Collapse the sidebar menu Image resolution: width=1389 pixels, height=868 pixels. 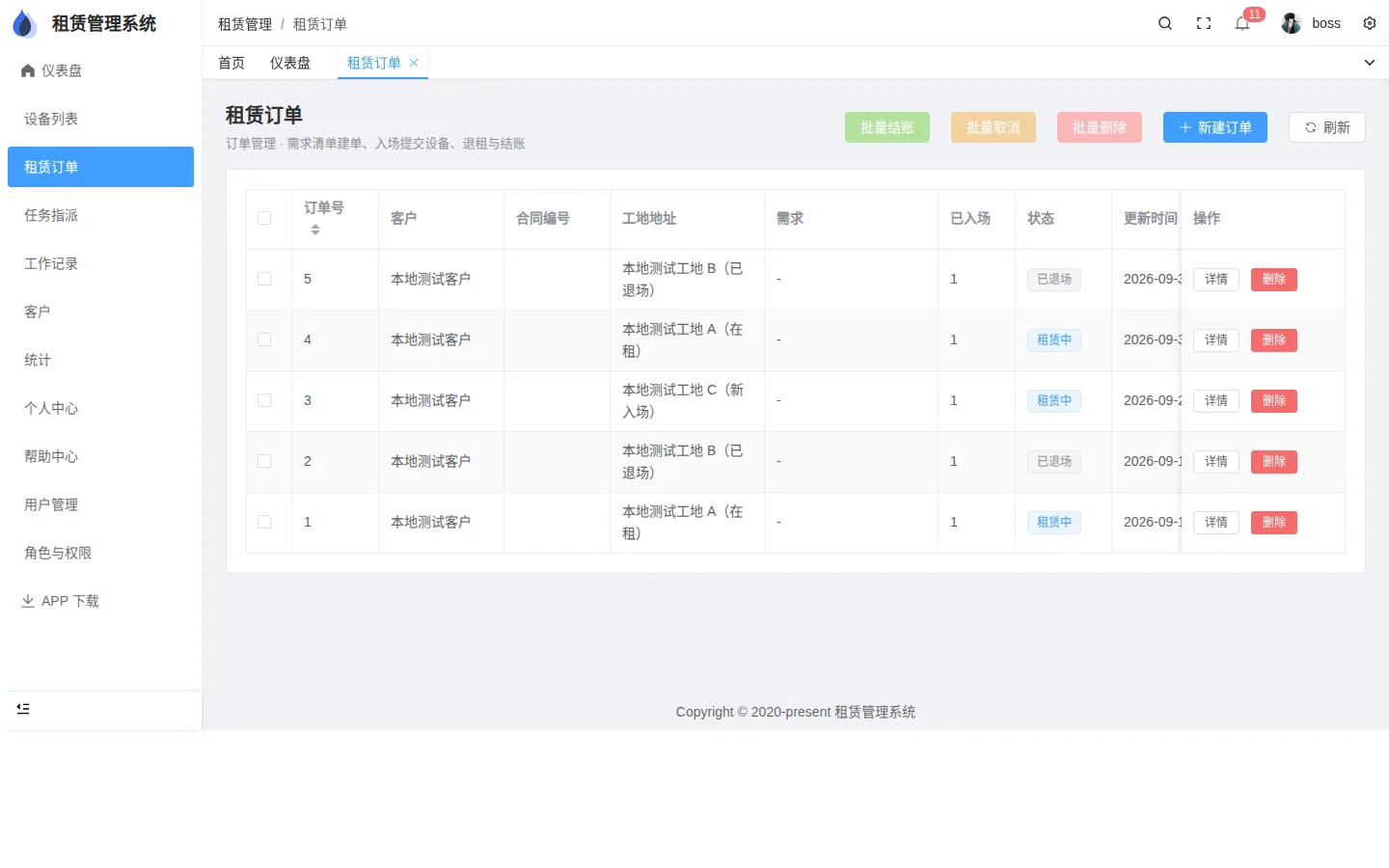23,709
